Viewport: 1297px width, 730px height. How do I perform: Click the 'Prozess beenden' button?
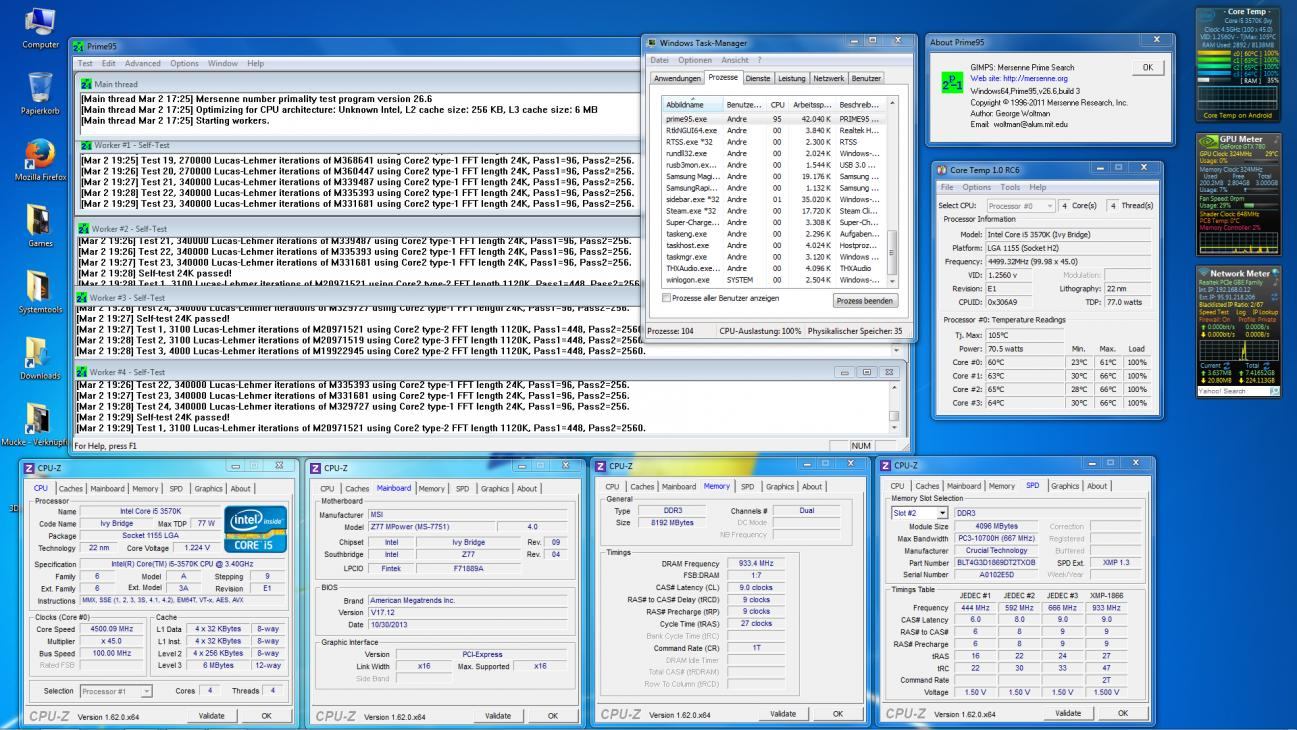click(865, 300)
